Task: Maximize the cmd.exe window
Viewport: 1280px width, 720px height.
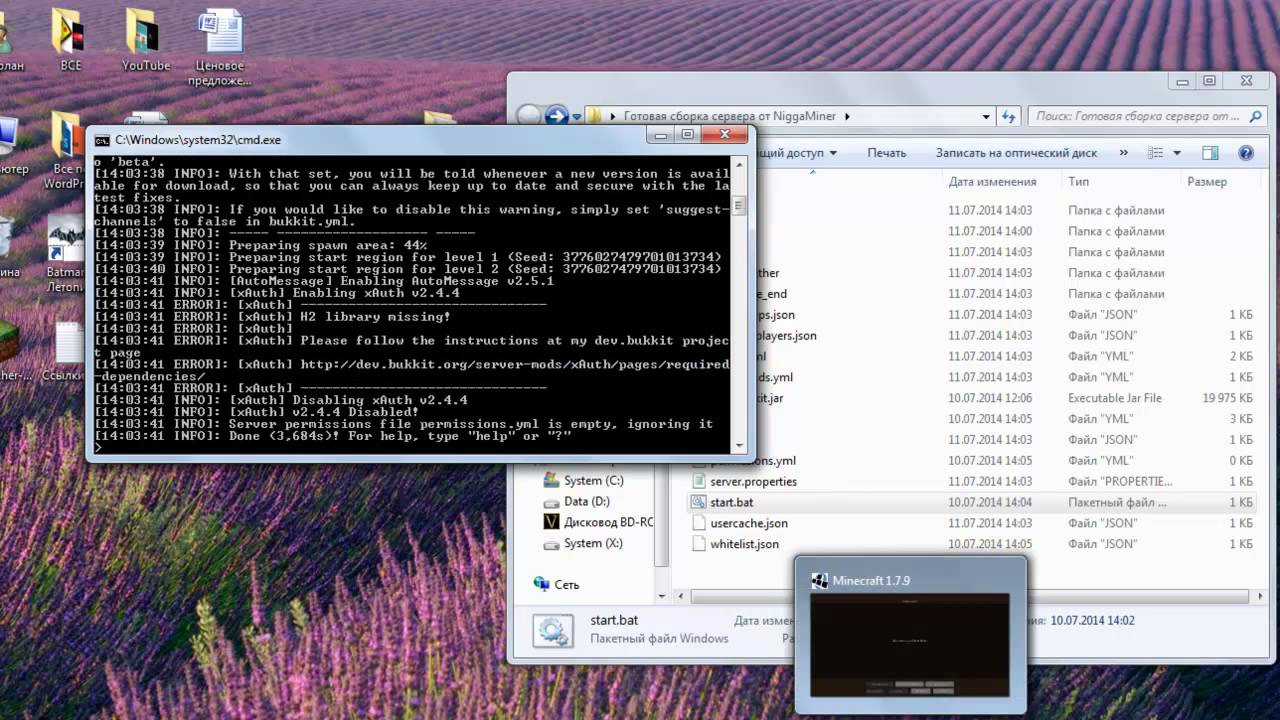Action: (686, 134)
